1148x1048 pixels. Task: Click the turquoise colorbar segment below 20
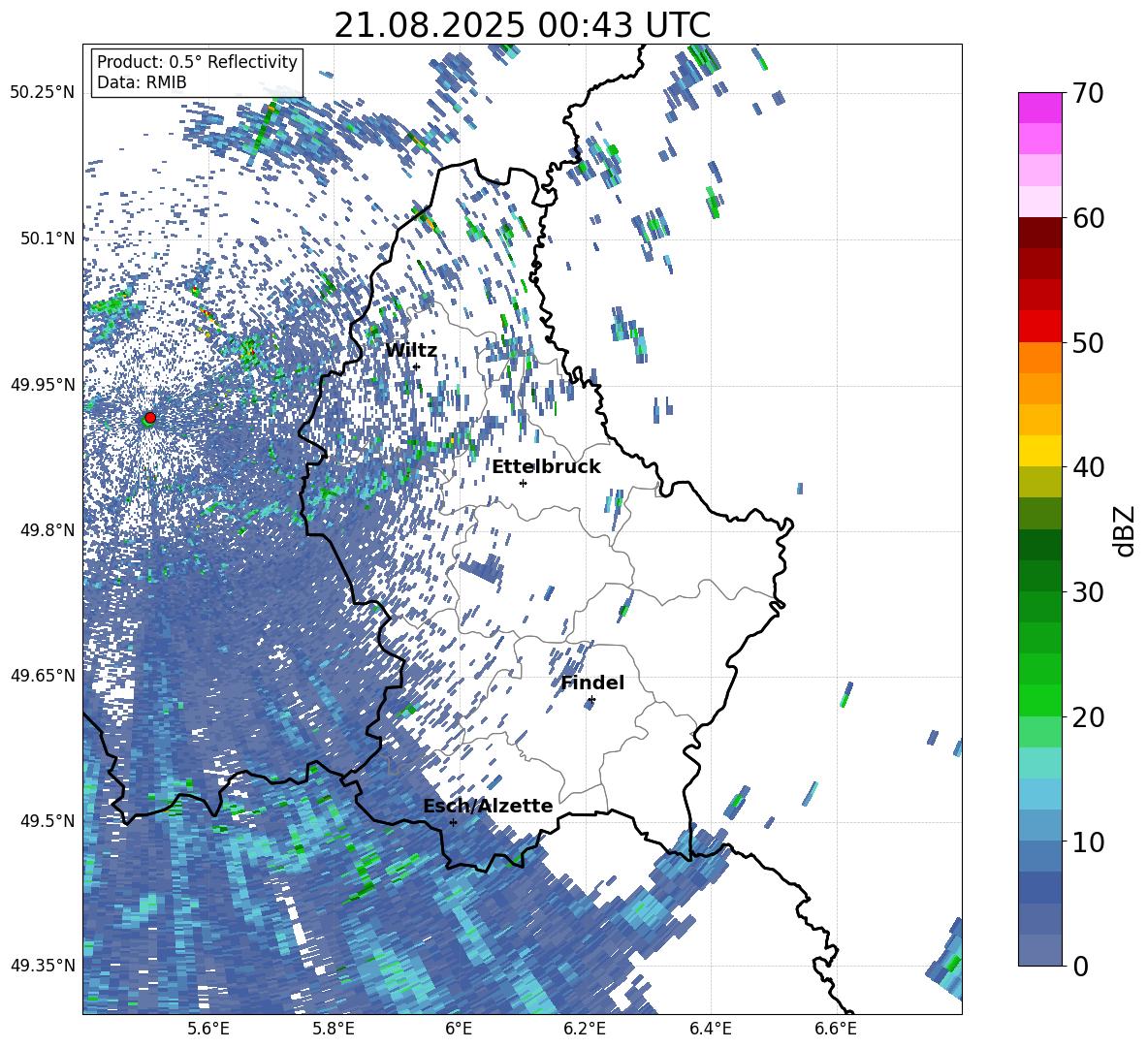[x=1039, y=762]
